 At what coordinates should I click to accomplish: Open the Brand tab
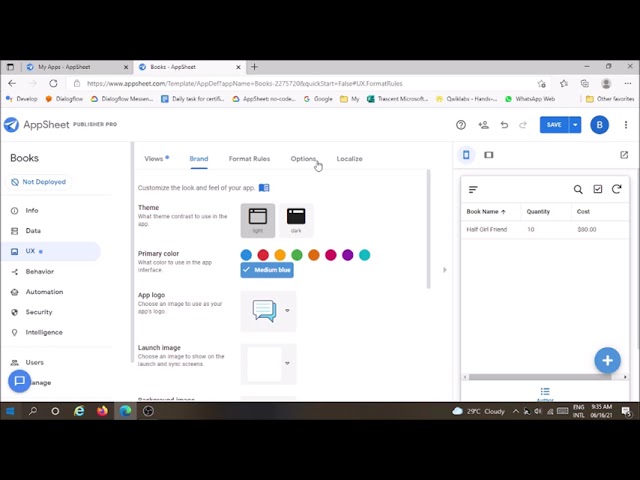(199, 159)
